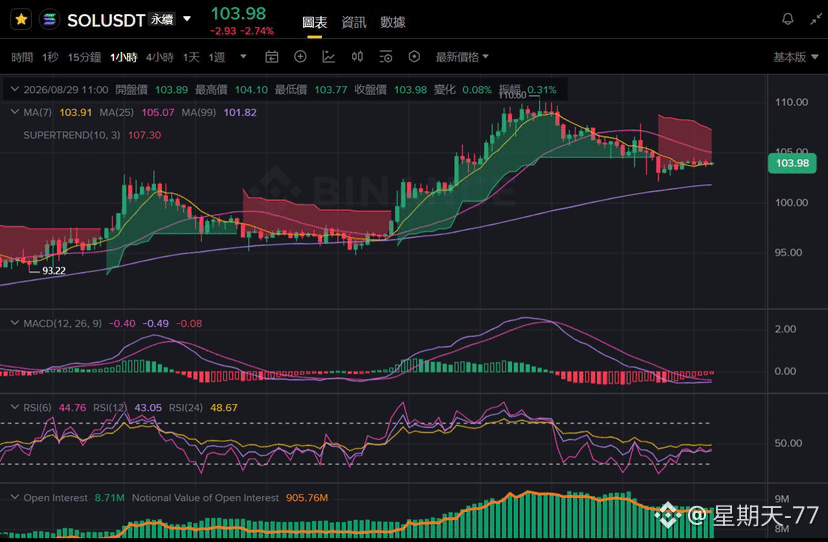The height and width of the screenshot is (542, 828).
Task: Click the 110.60 high price marker
Action: click(x=512, y=96)
